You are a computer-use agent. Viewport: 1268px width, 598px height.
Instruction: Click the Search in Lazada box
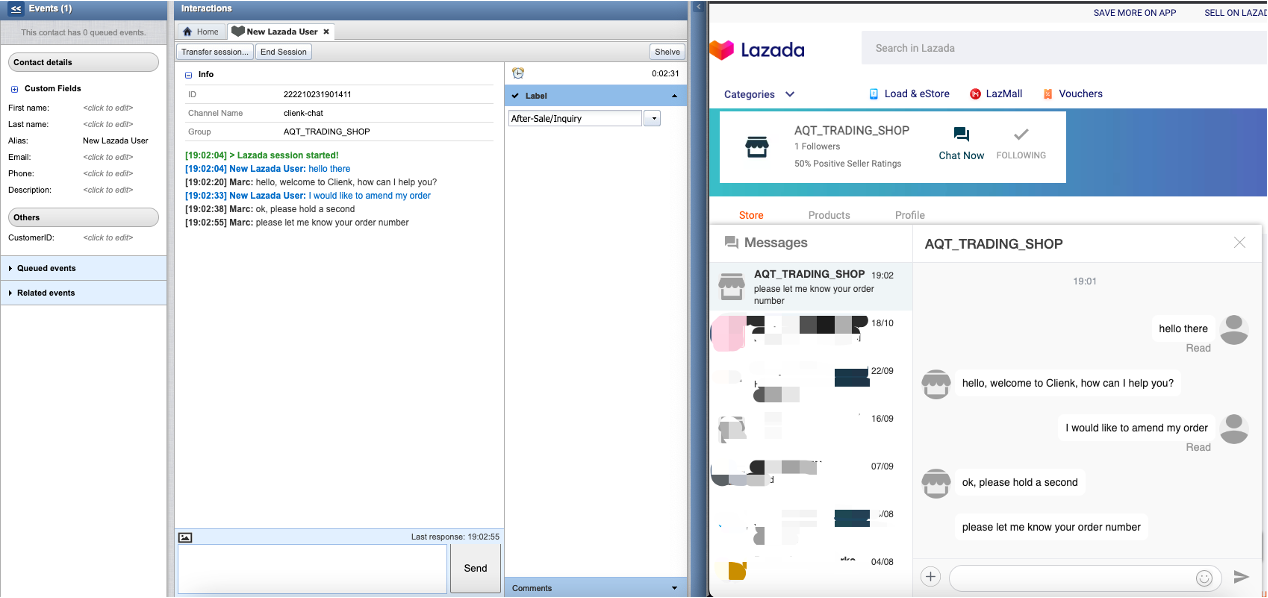coord(1064,48)
